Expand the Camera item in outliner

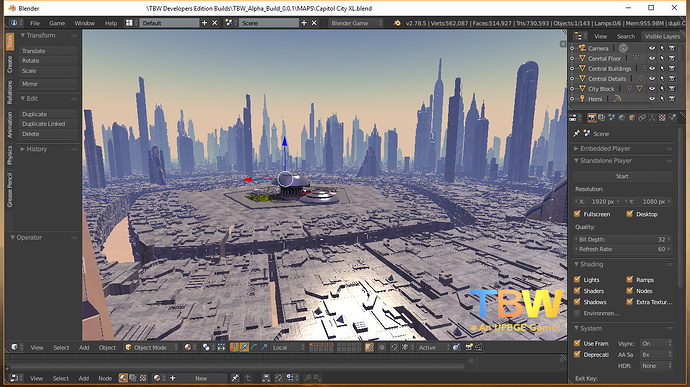click(x=572, y=48)
